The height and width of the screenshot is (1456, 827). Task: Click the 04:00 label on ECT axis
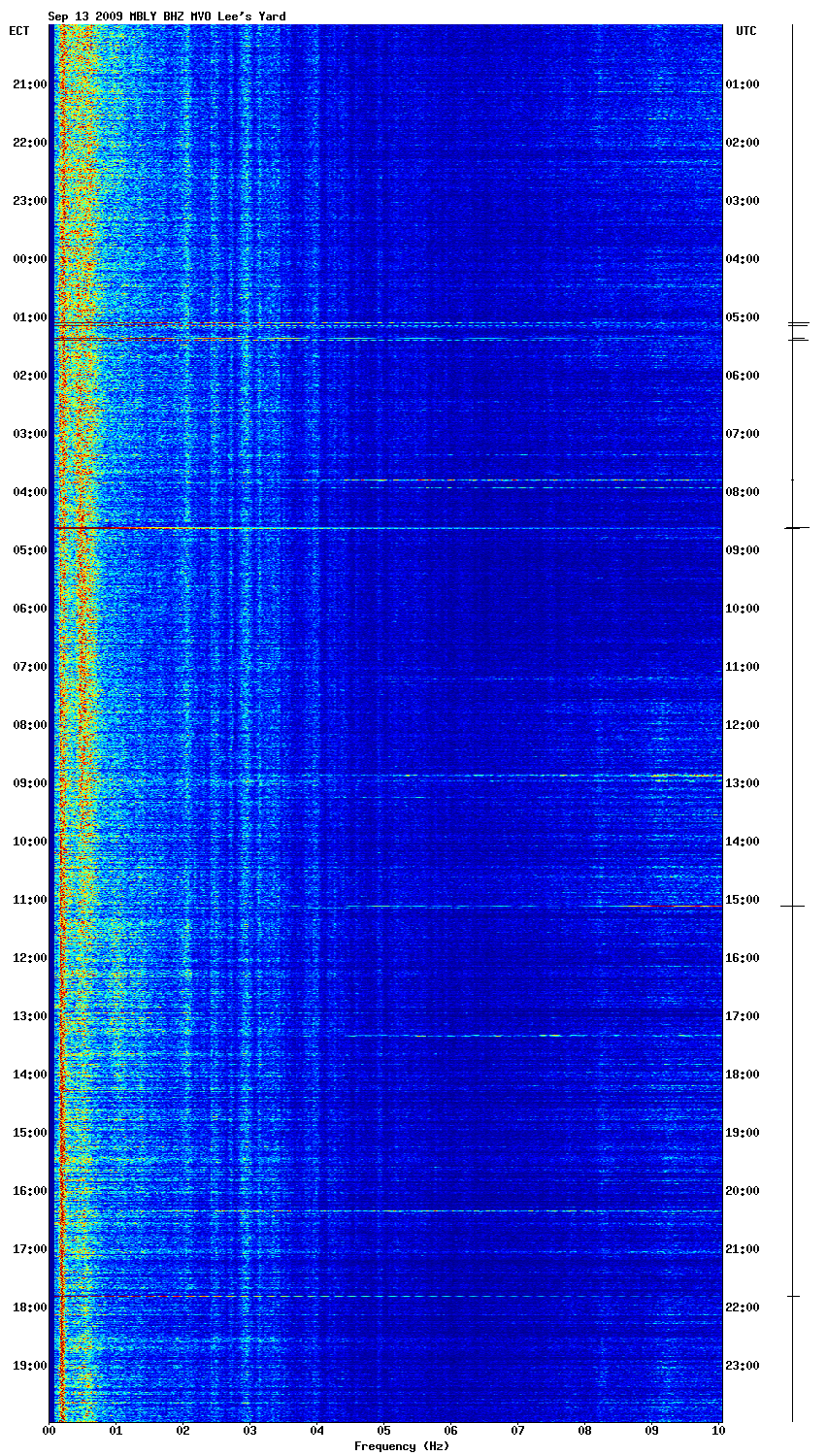click(x=29, y=492)
